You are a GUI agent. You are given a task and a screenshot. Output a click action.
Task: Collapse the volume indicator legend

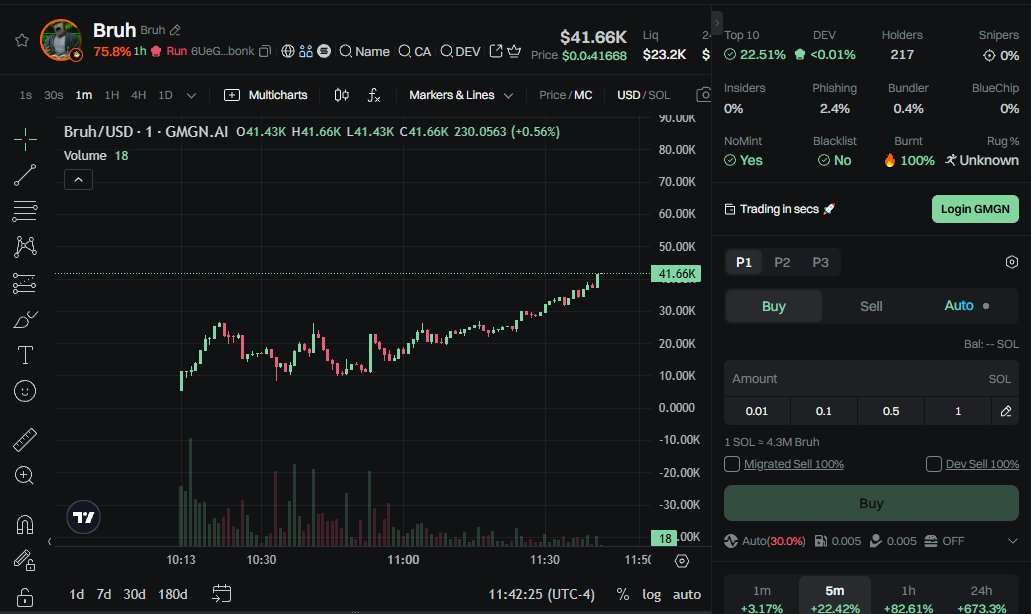(x=78, y=179)
